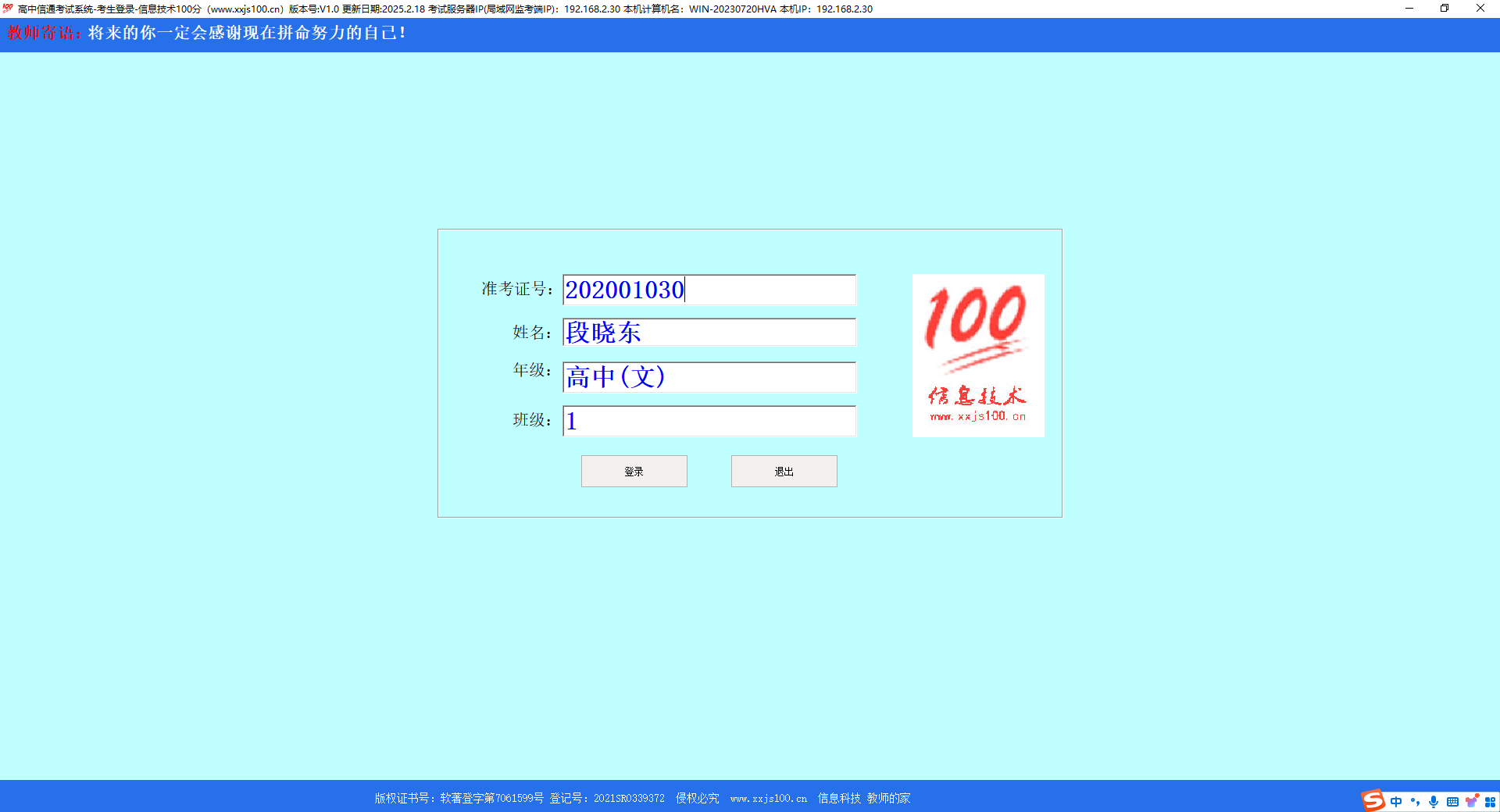Open the Sogou toolbox grid icon

[x=1490, y=802]
